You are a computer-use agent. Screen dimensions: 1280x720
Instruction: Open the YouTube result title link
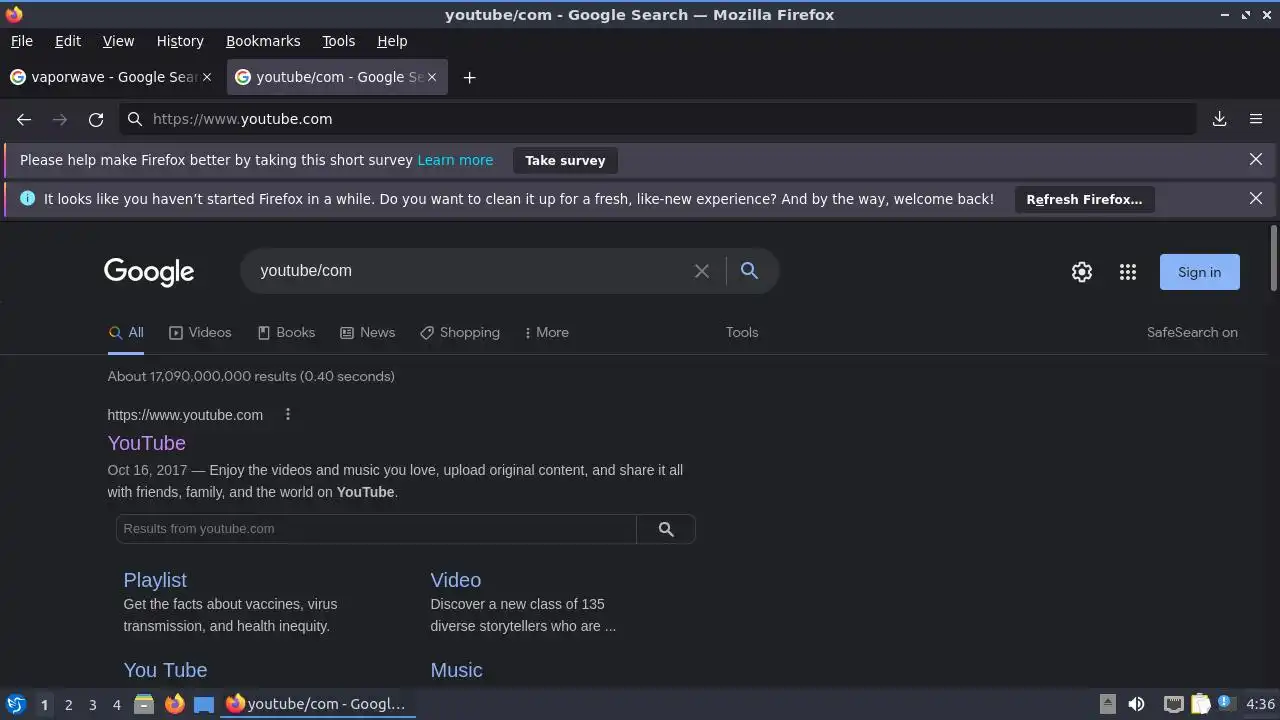pos(147,443)
